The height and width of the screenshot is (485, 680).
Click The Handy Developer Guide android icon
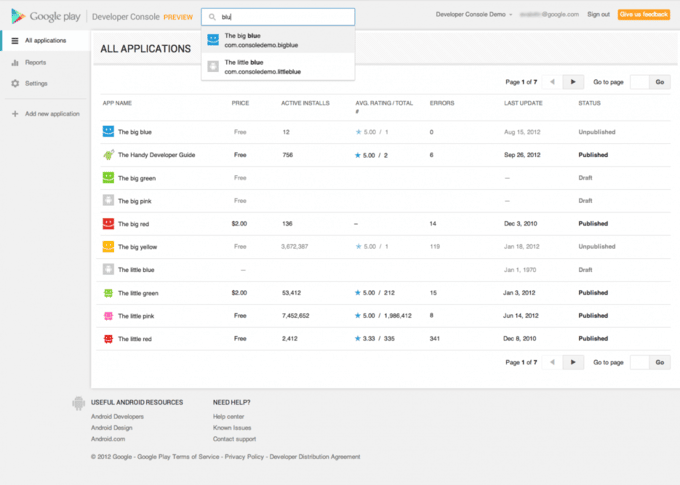pos(108,154)
